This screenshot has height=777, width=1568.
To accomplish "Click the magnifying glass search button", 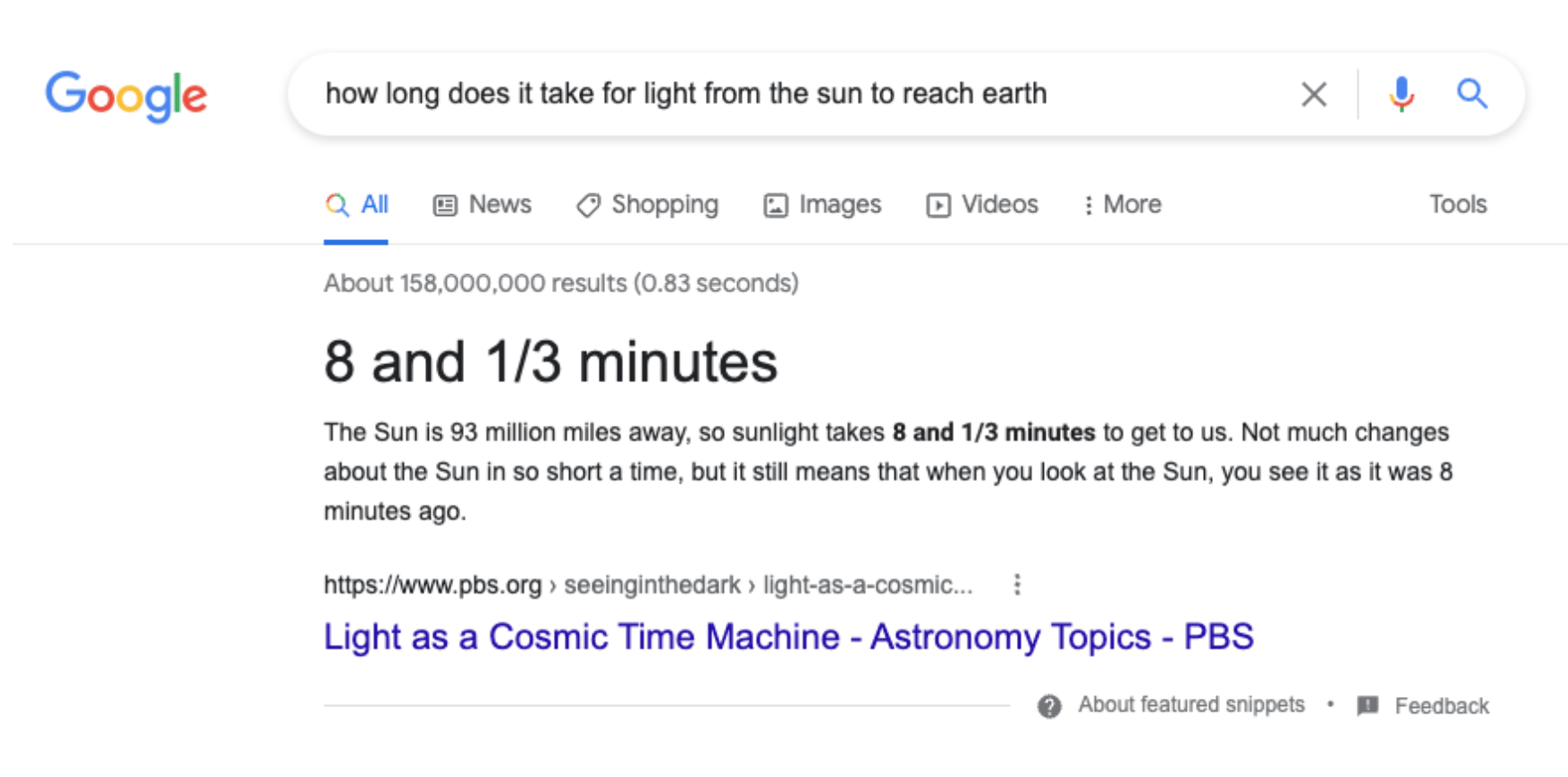I will [1472, 94].
